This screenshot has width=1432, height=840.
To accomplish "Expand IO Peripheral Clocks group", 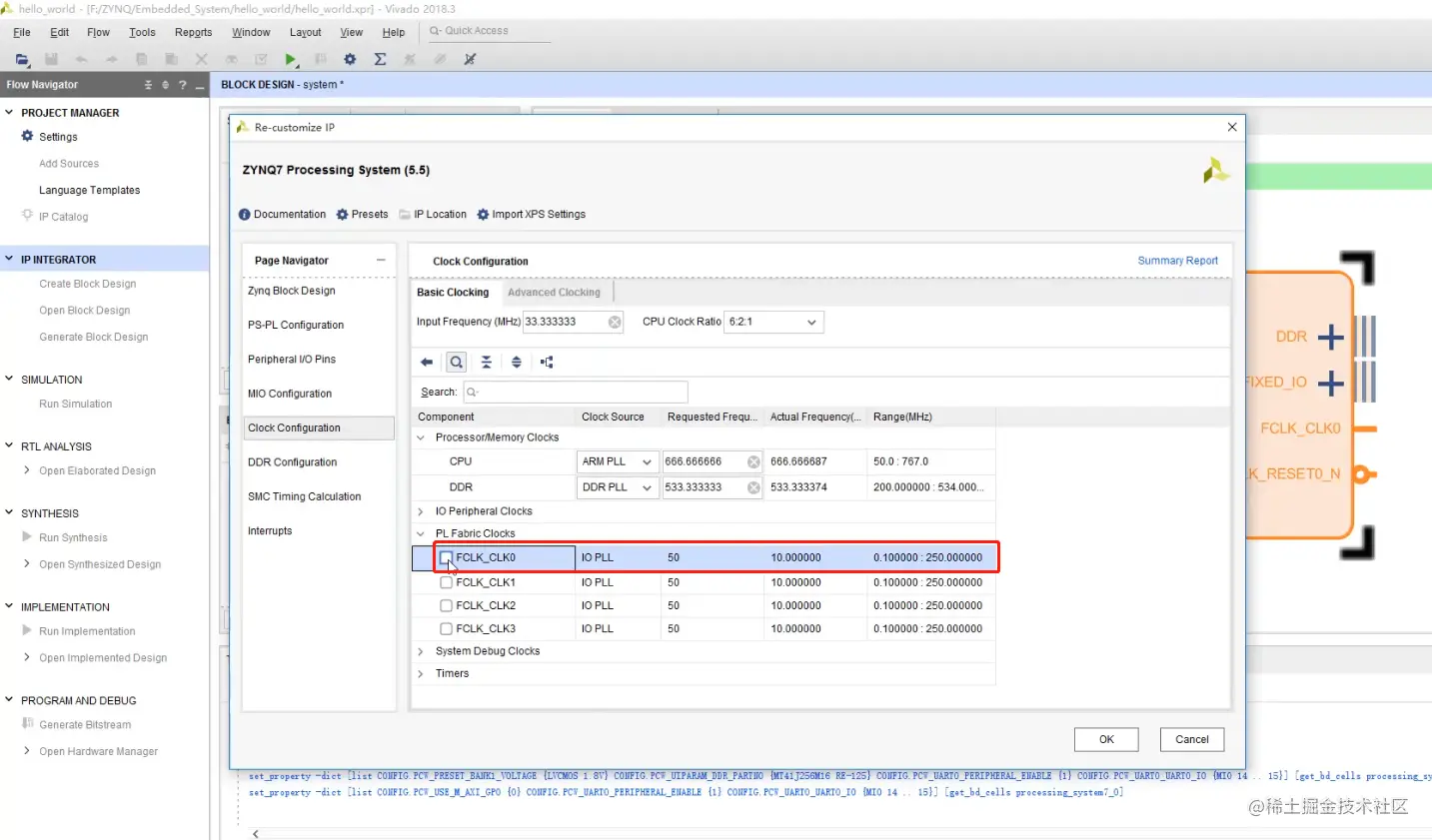I will tap(421, 511).
